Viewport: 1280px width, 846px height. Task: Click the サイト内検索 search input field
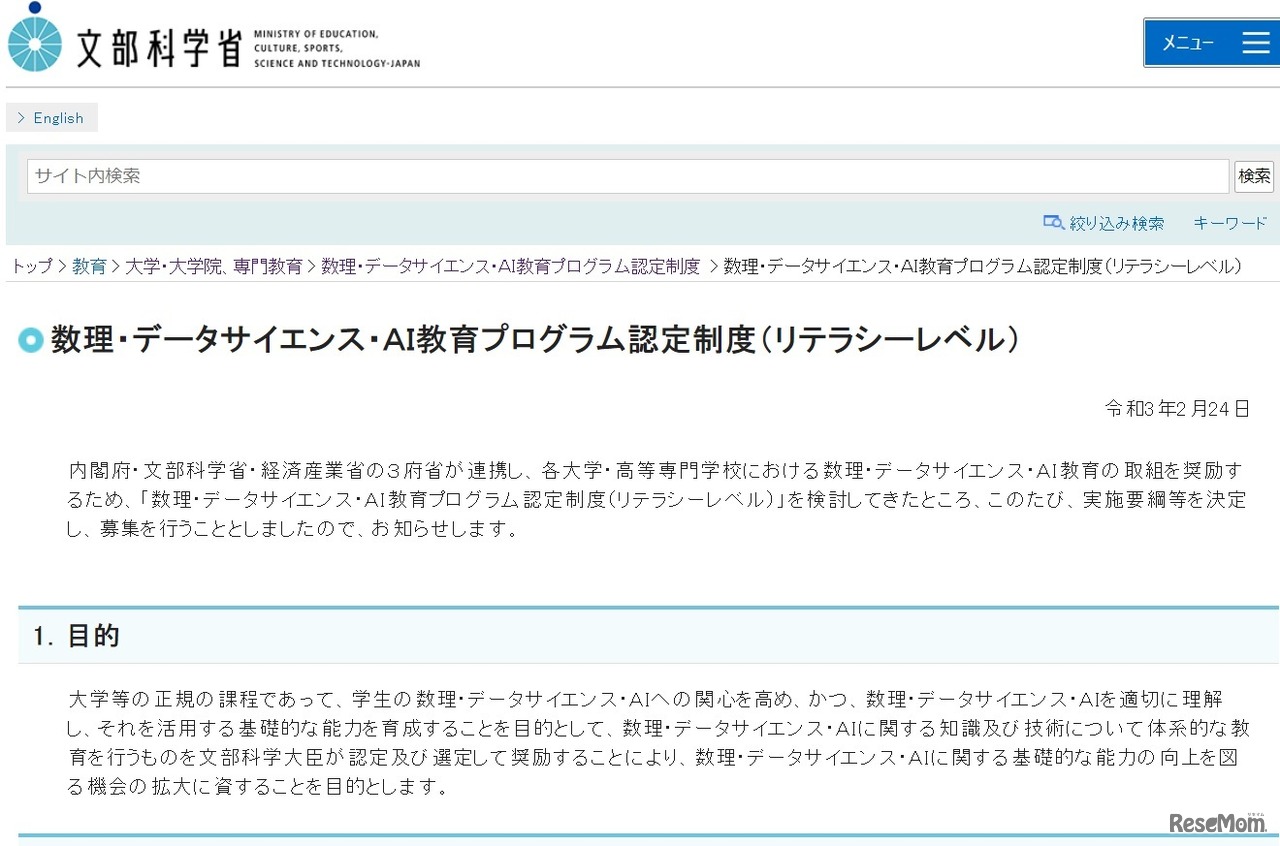click(600, 176)
